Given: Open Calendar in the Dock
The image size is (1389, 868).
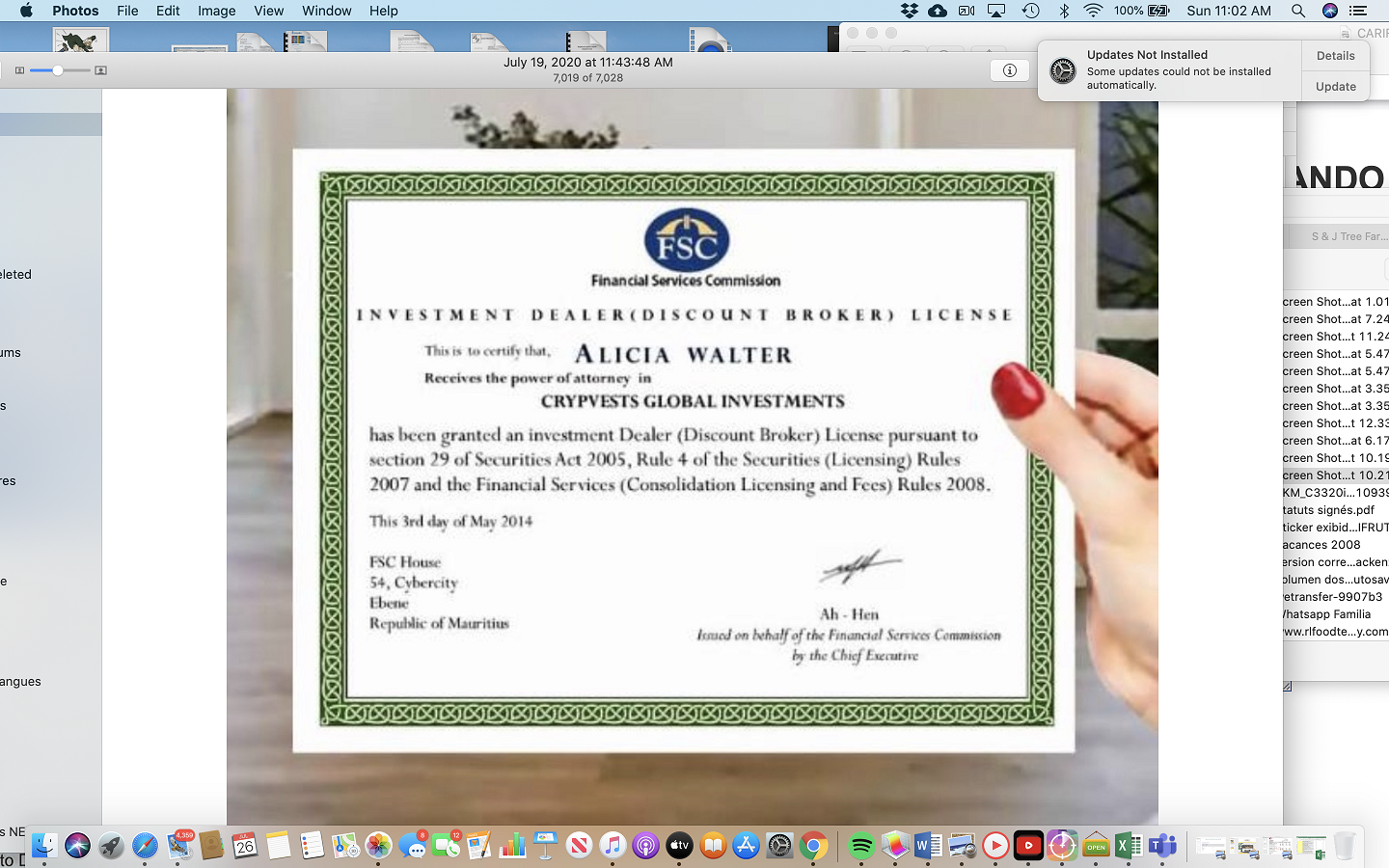Looking at the screenshot, I should pyautogui.click(x=245, y=846).
